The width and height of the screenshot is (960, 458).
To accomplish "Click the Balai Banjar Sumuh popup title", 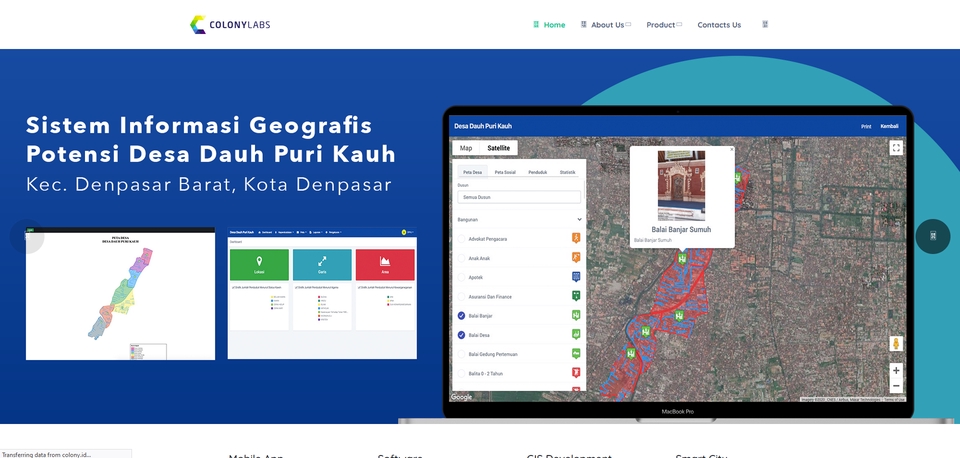I will 681,230.
